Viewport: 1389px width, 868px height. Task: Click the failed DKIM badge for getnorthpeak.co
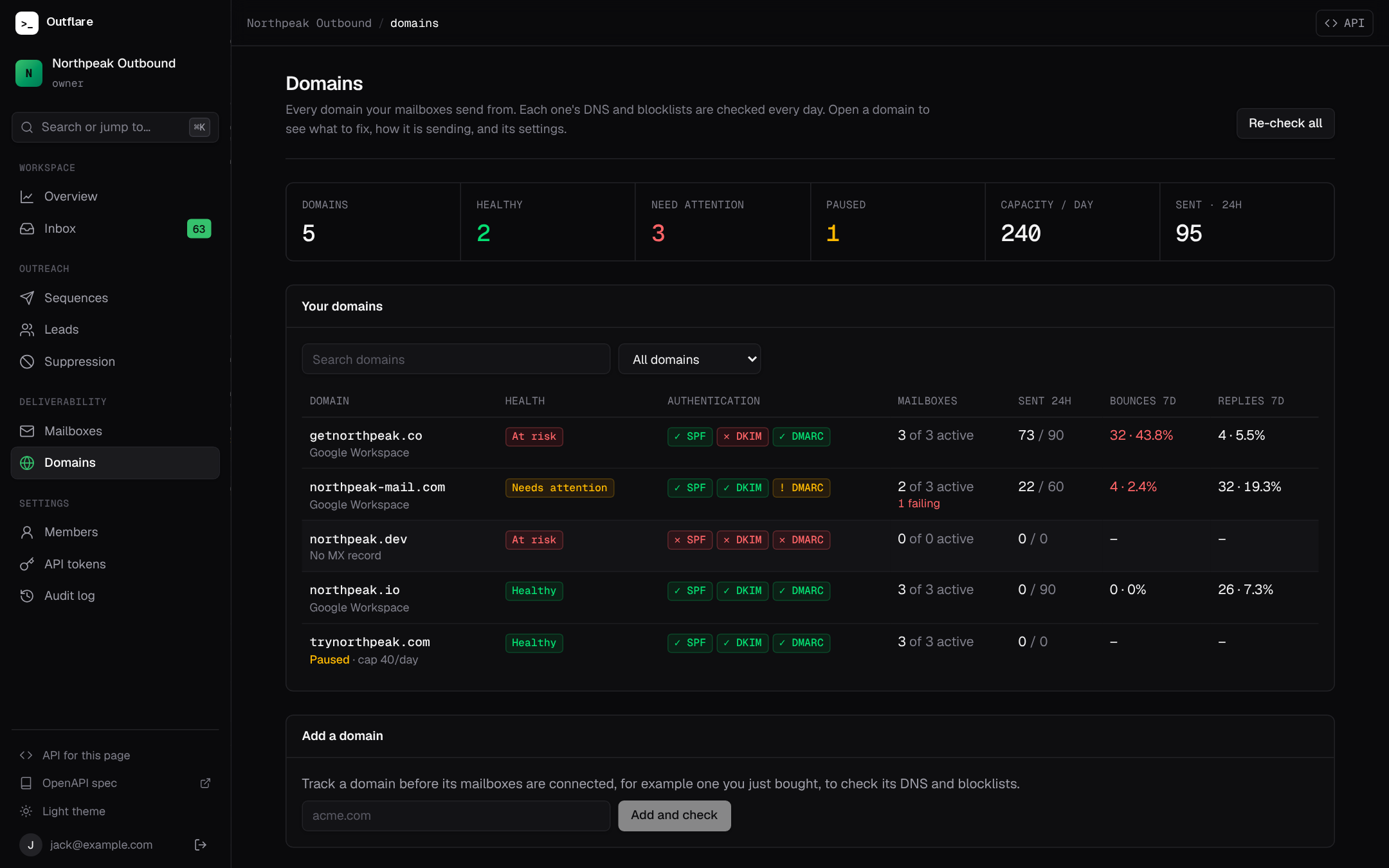pos(742,437)
